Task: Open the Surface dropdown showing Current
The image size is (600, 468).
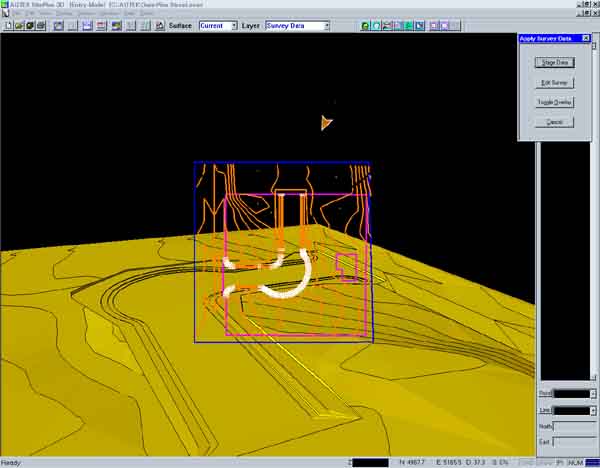Action: tap(234, 25)
